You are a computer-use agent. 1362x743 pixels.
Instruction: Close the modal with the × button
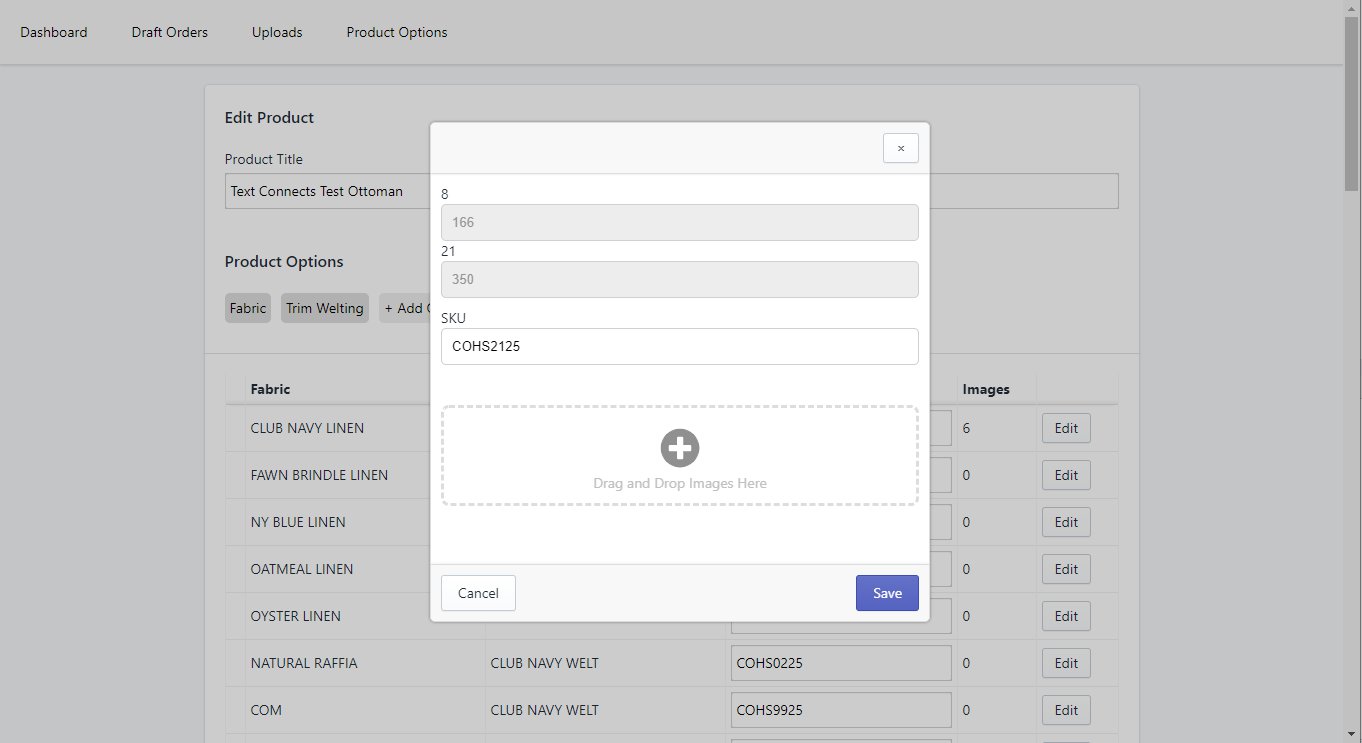click(x=900, y=148)
